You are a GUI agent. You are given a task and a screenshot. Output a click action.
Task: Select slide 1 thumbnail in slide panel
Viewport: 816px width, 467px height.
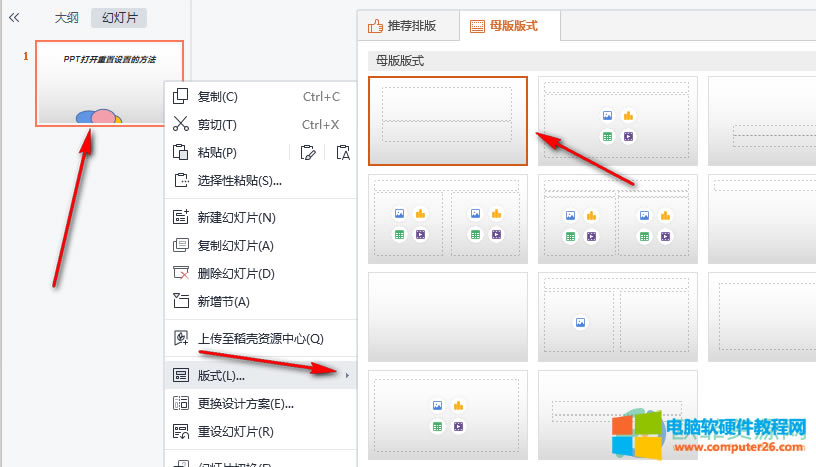click(109, 84)
